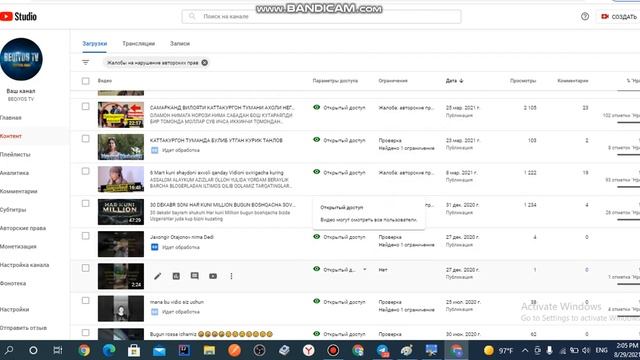Open the help question-mark icon
The height and width of the screenshot is (360, 640).
coord(585,16)
